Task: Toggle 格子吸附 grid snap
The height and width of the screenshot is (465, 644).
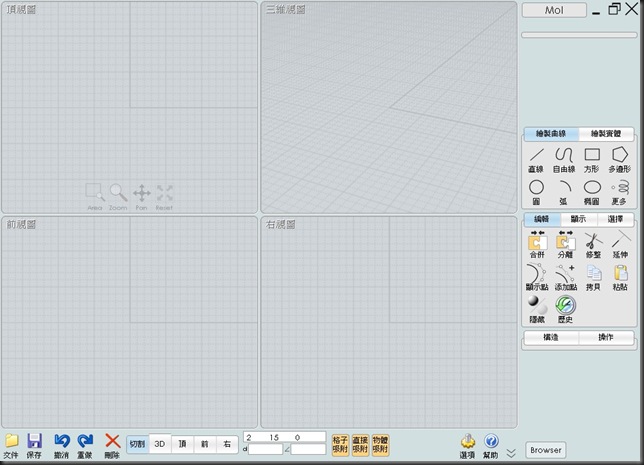Action: [340, 445]
